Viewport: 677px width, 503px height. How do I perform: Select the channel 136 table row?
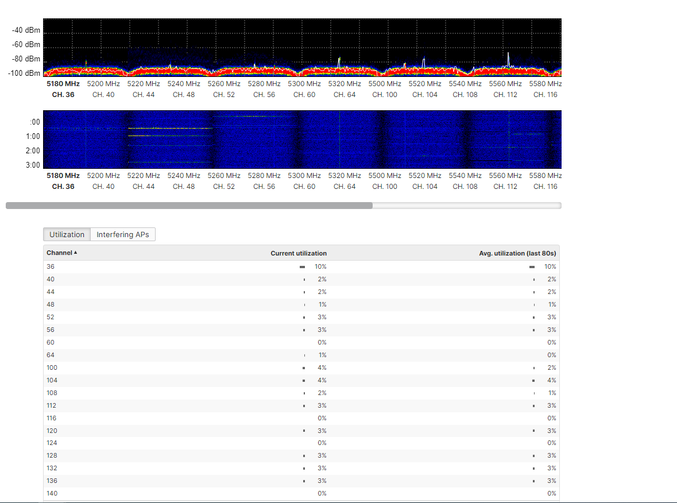(x=301, y=481)
